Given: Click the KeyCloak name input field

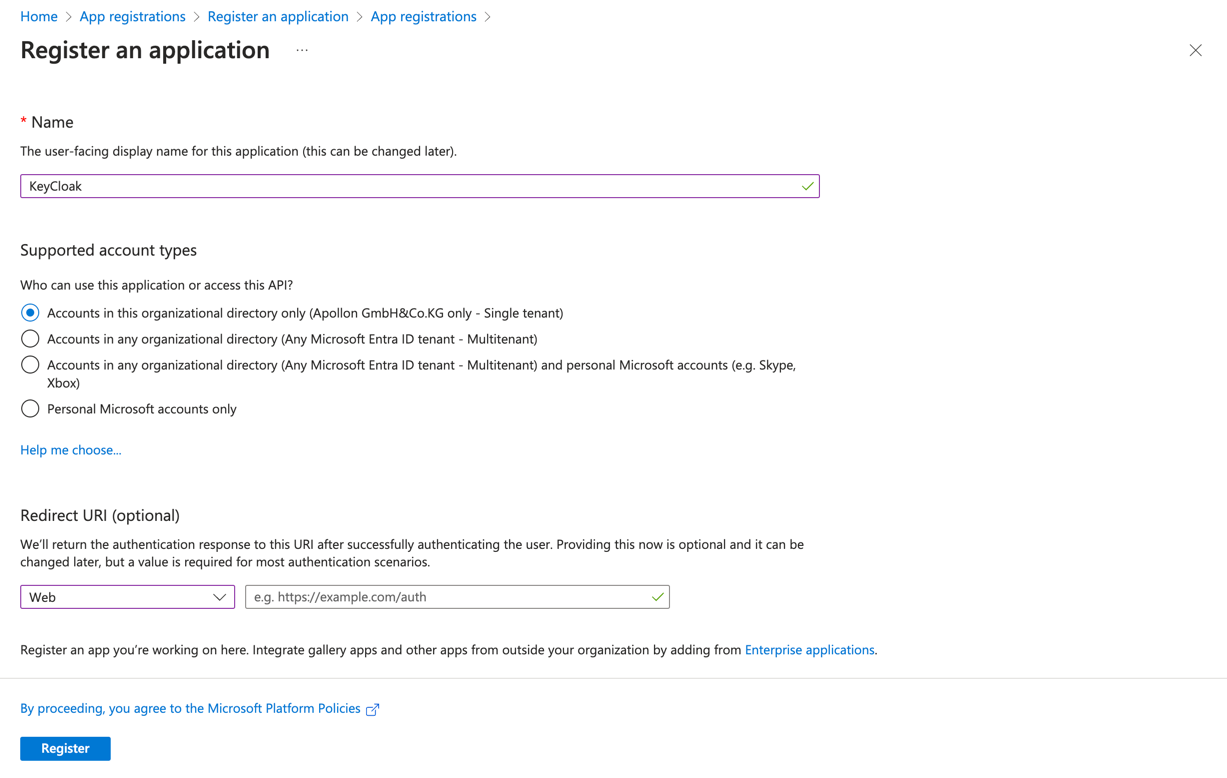Looking at the screenshot, I should [410, 186].
